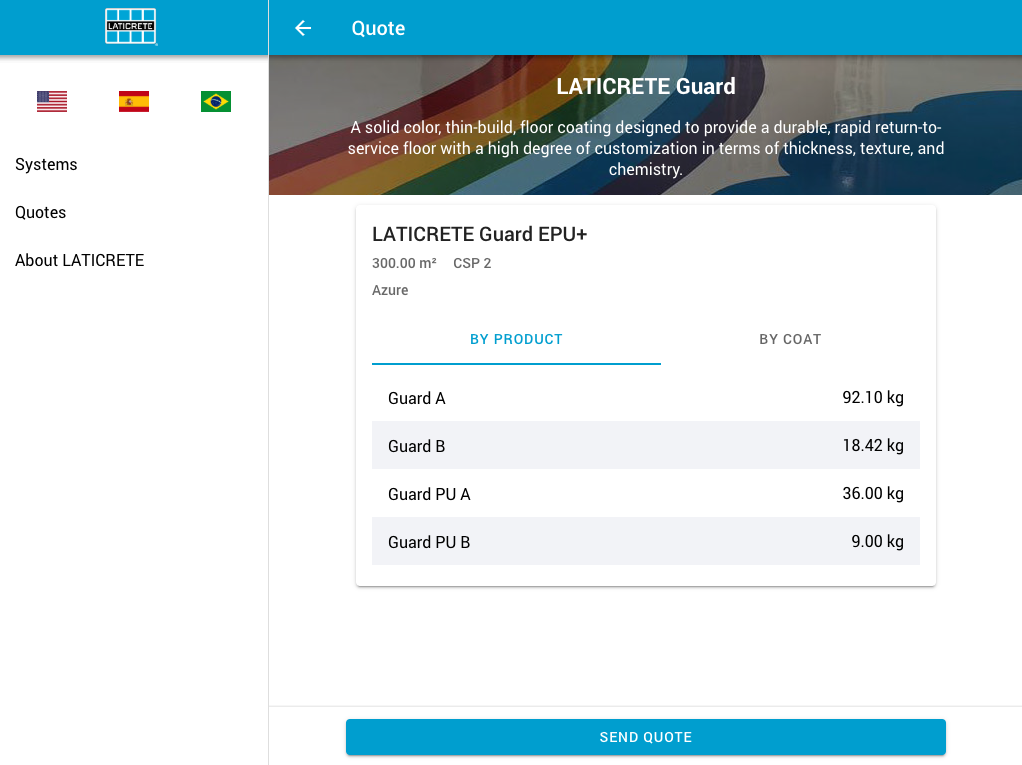
Task: Switch language with the US flag
Action: tap(52, 101)
